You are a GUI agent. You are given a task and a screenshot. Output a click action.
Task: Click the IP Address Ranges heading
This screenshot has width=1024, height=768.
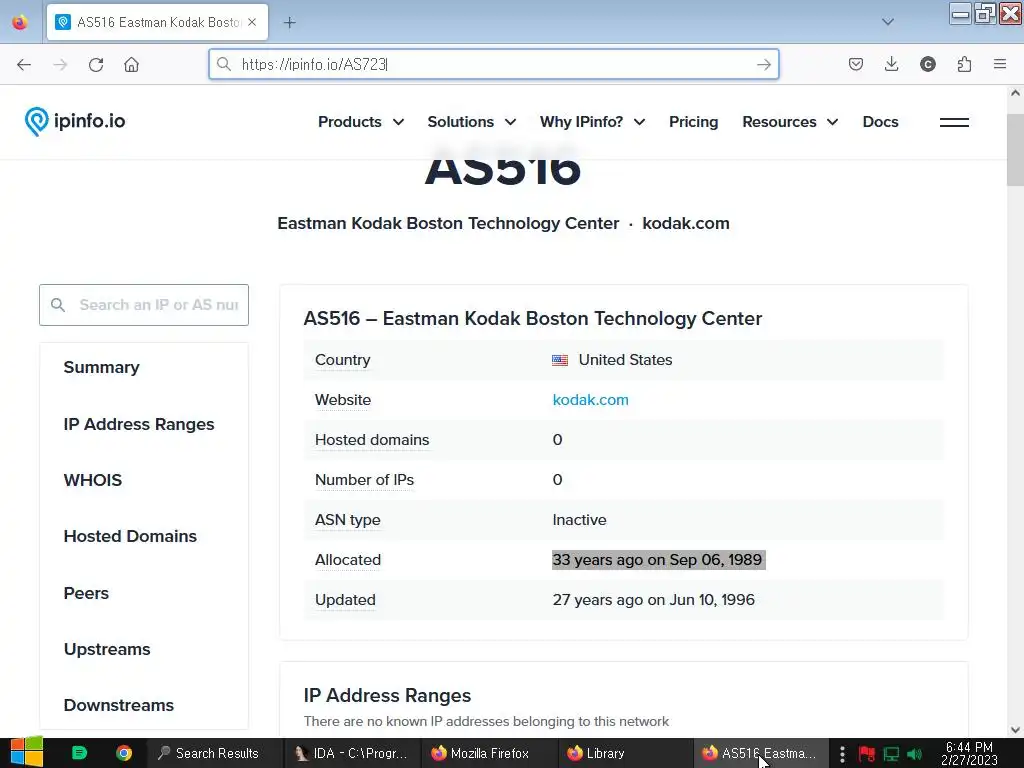pyautogui.click(x=387, y=696)
